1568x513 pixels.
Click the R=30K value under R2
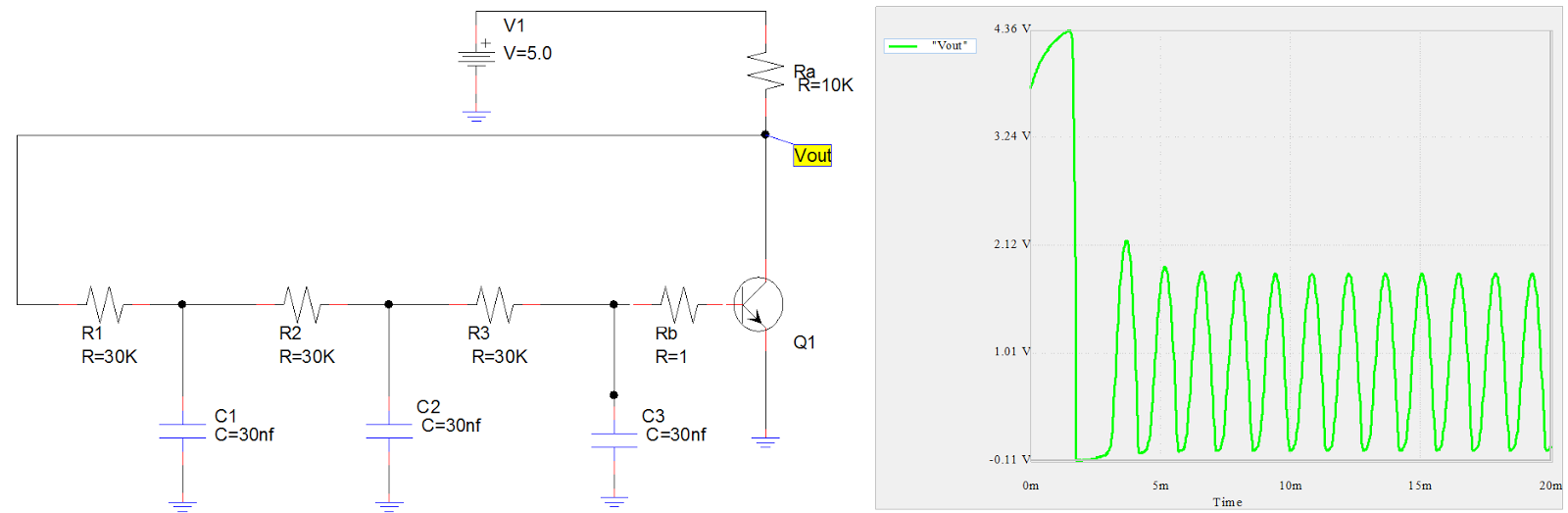pyautogui.click(x=307, y=357)
